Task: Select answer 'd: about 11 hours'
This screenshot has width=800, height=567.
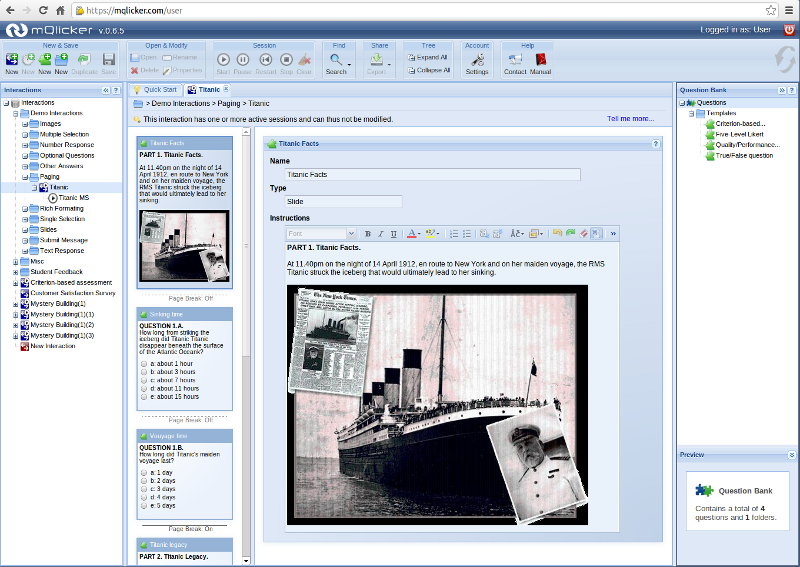Action: 144,388
